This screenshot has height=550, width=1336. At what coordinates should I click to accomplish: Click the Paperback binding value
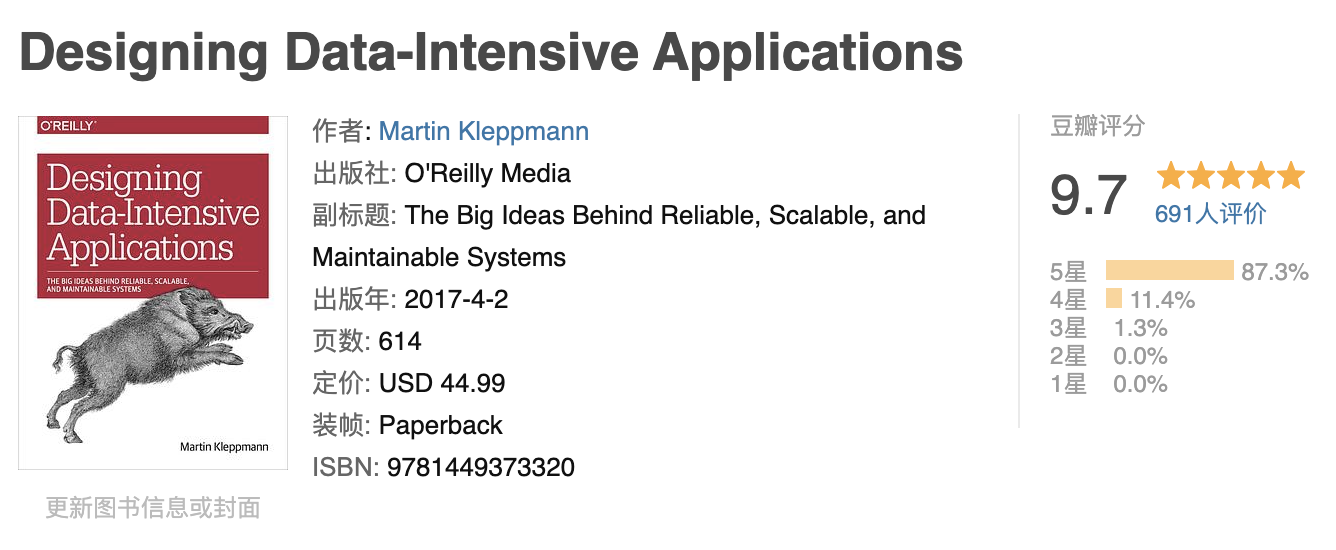441,425
